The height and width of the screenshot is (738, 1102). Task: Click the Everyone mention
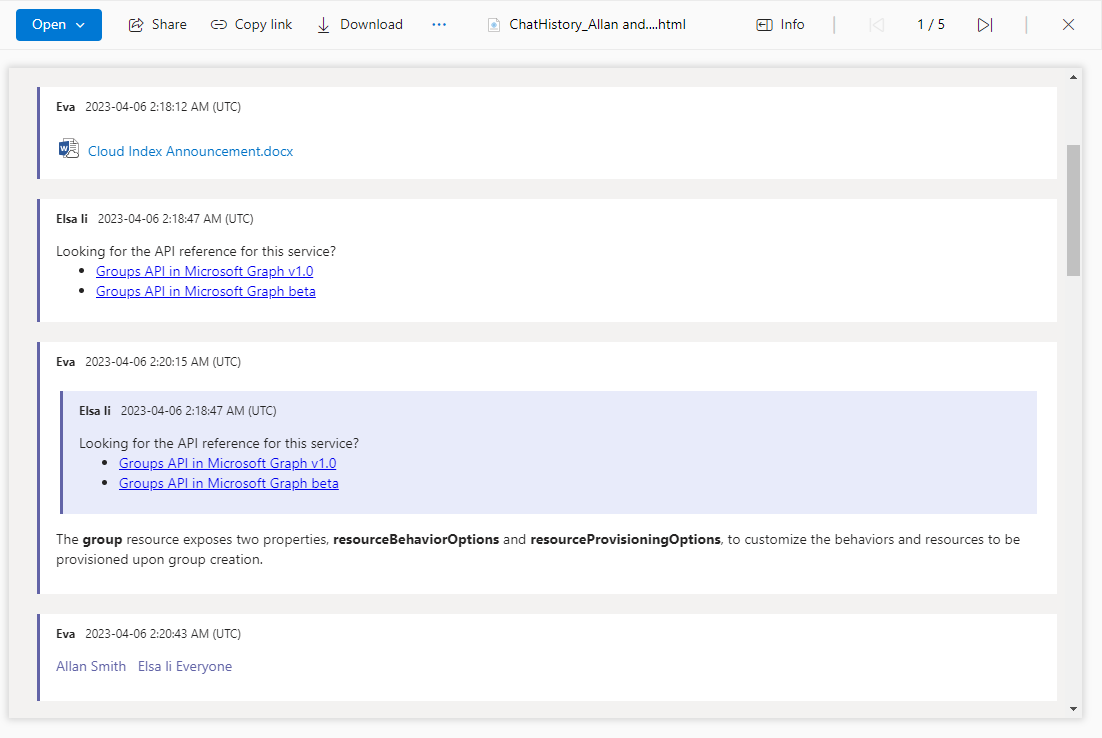pyautogui.click(x=204, y=666)
